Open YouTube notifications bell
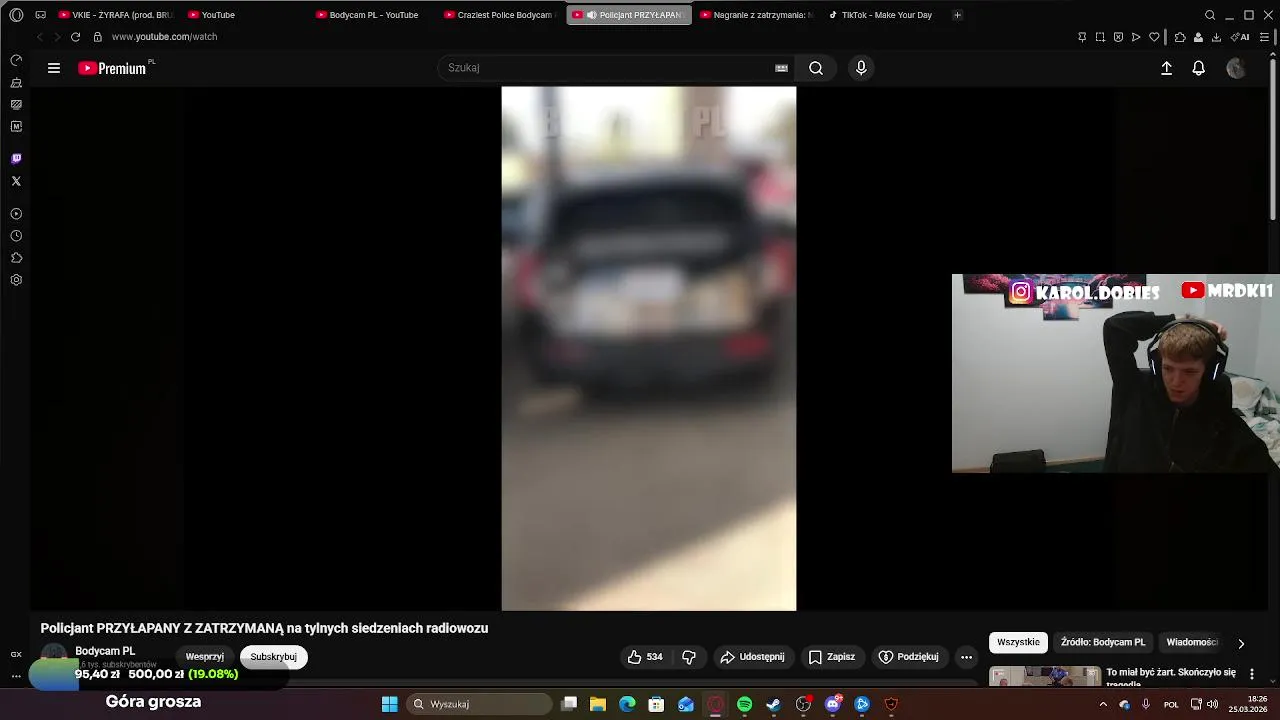 click(1198, 68)
